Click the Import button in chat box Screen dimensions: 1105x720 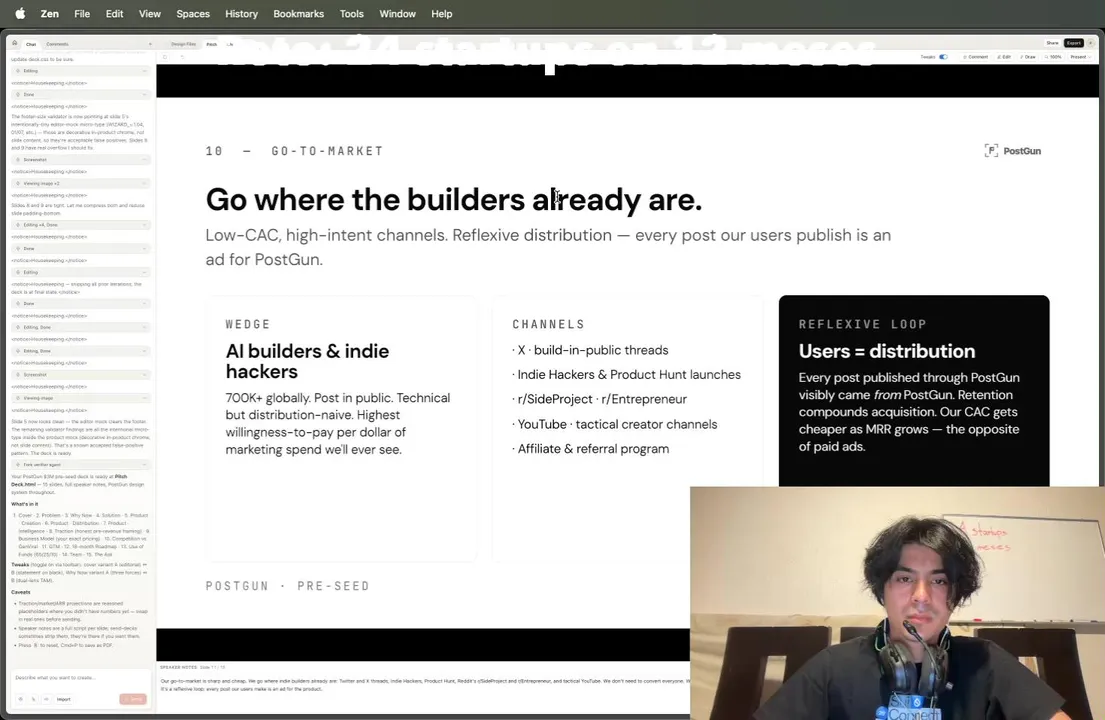click(x=63, y=699)
